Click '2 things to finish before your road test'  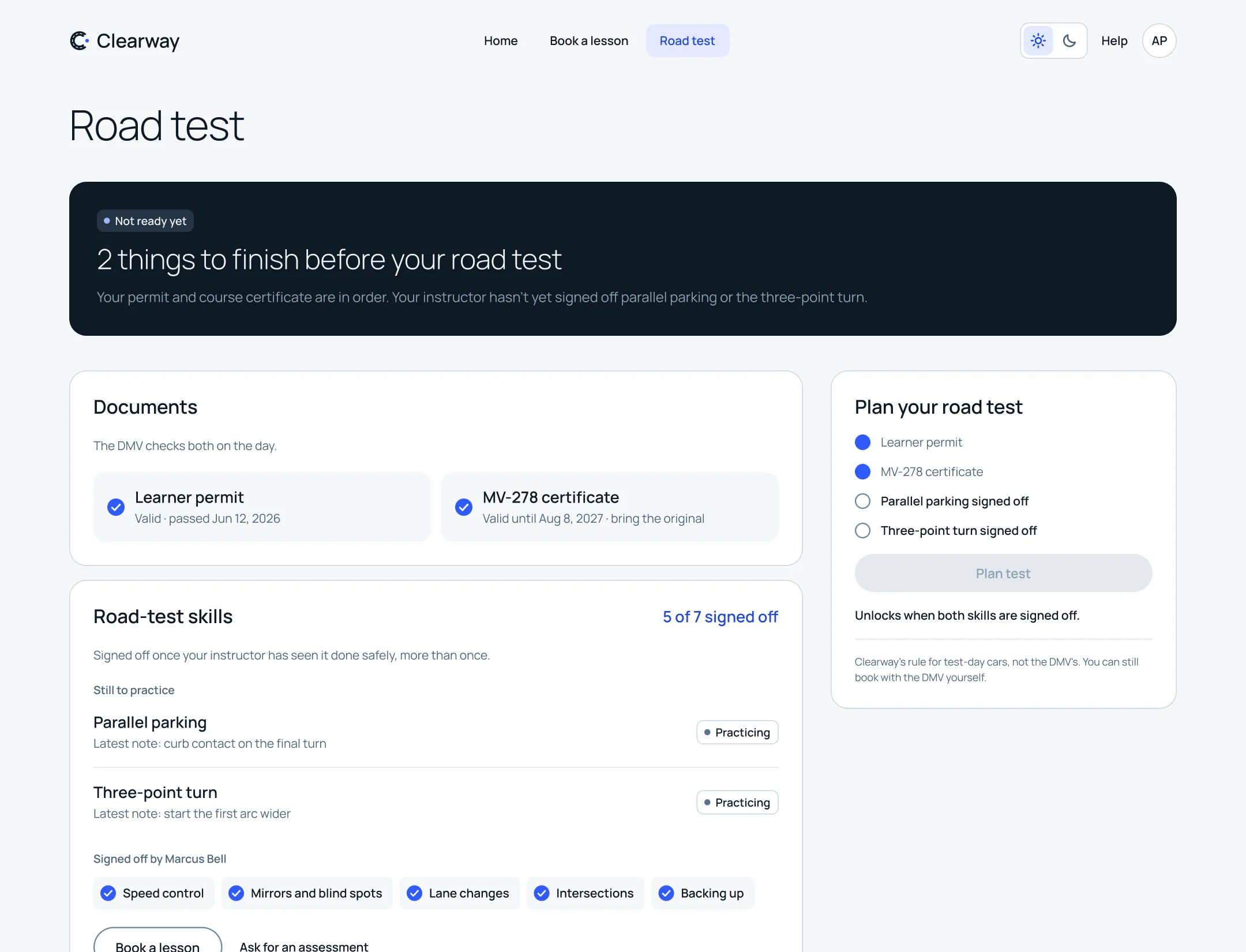(329, 260)
